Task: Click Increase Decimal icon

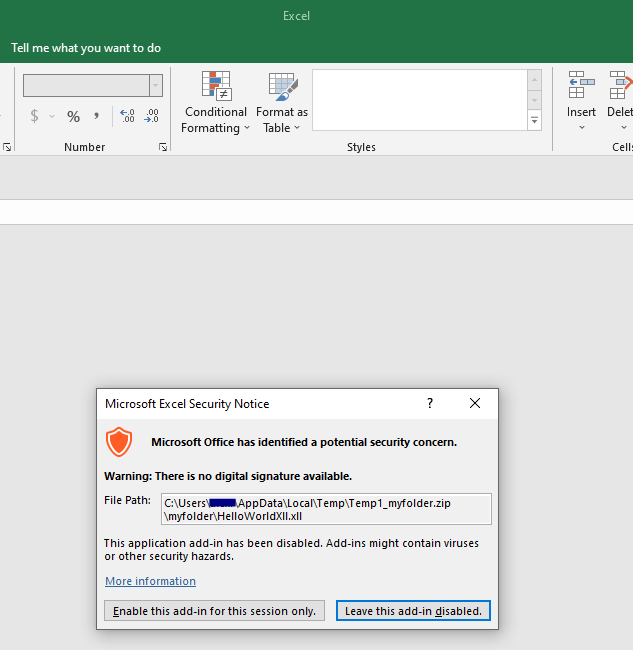Action: click(127, 116)
